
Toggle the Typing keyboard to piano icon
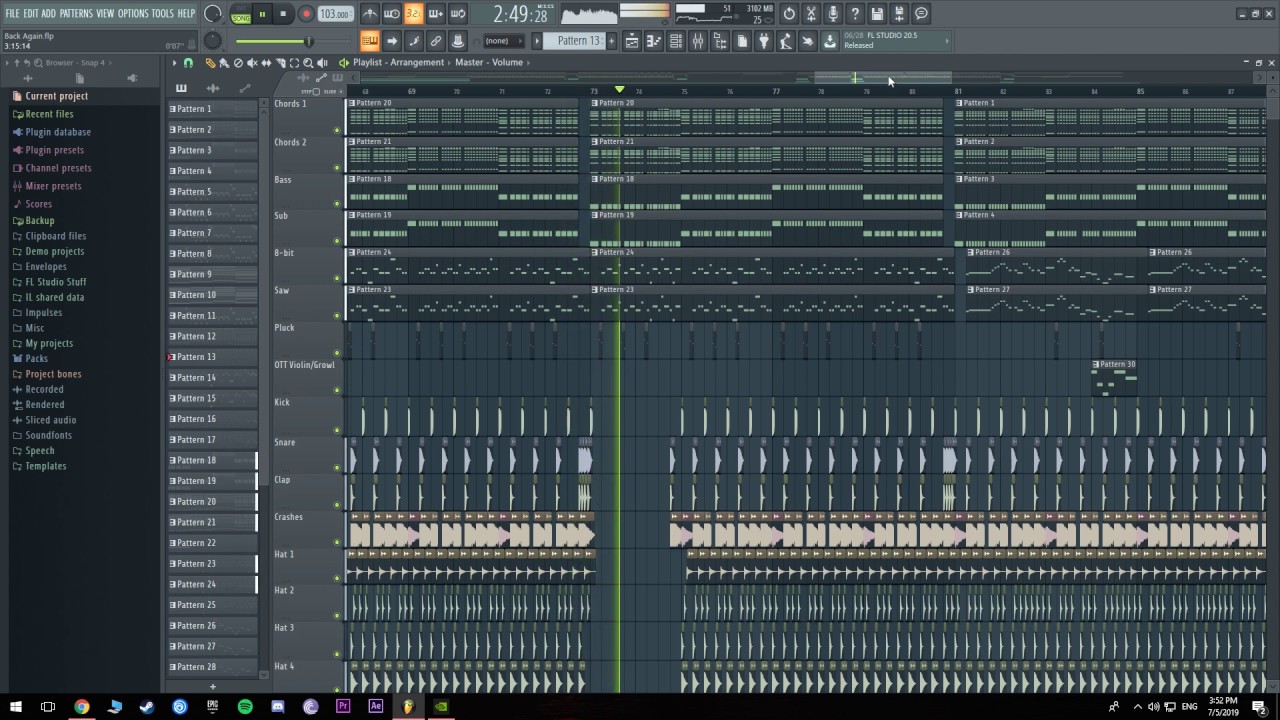coord(369,41)
